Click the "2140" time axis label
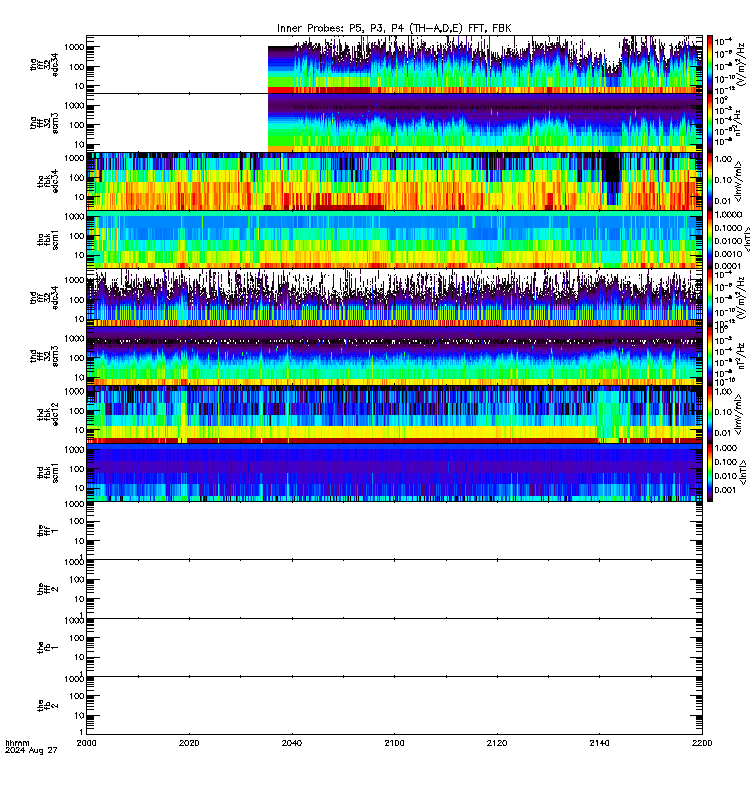The height and width of the screenshot is (800, 750). [599, 743]
